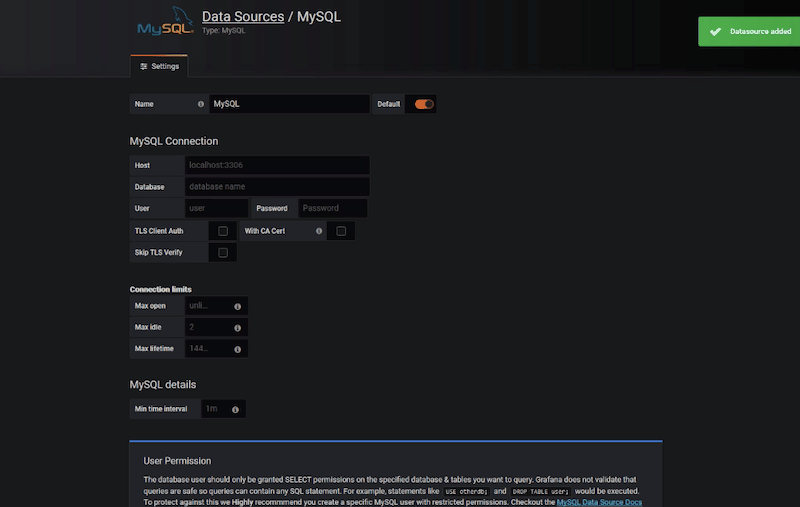
Task: Focus the Password input field
Action: click(333, 208)
